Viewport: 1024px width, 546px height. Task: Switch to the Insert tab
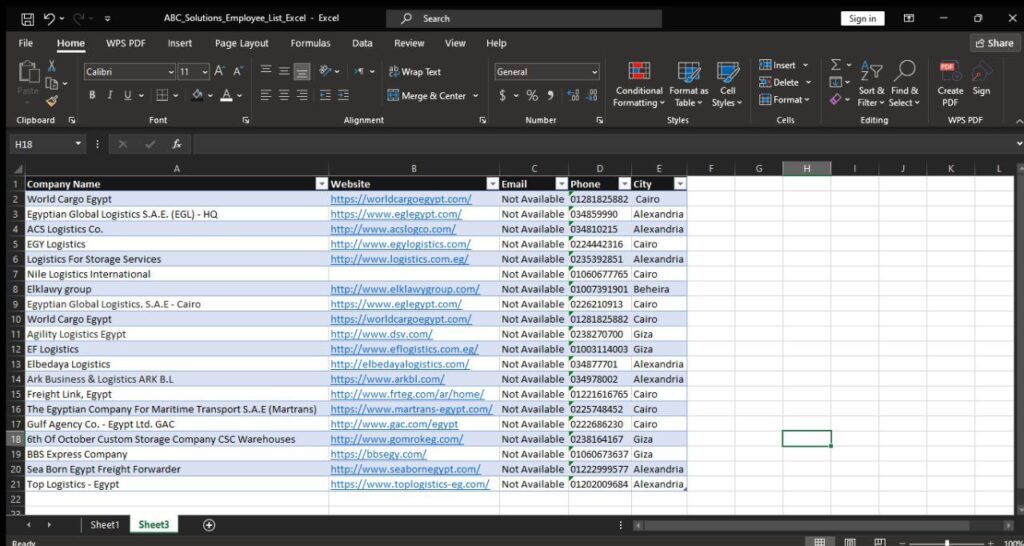180,43
